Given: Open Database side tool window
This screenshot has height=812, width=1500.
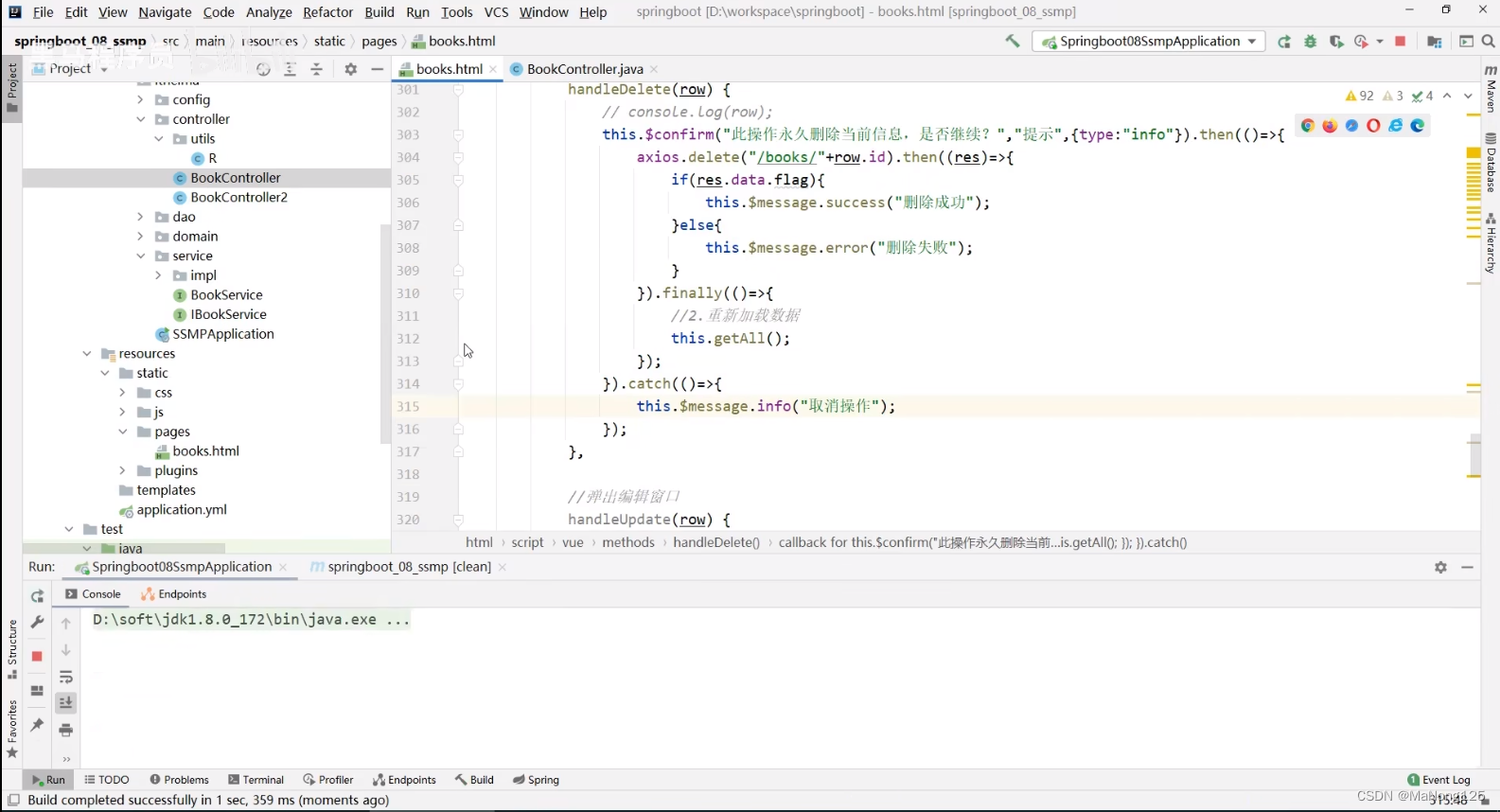Looking at the screenshot, I should (x=1491, y=163).
